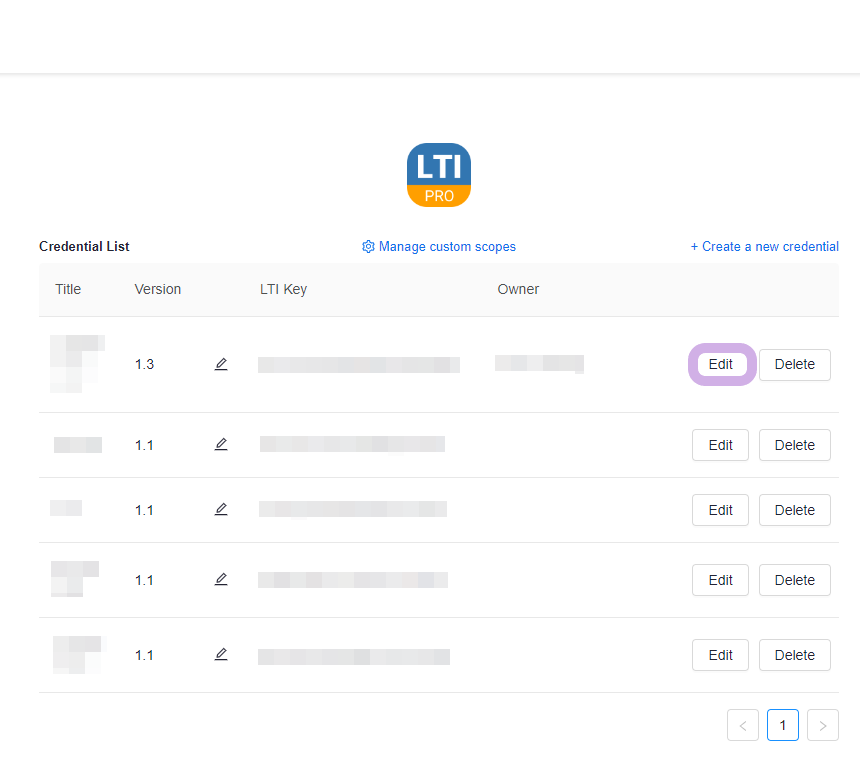The height and width of the screenshot is (763, 860).
Task: Go to the previous page arrow
Action: [x=743, y=725]
